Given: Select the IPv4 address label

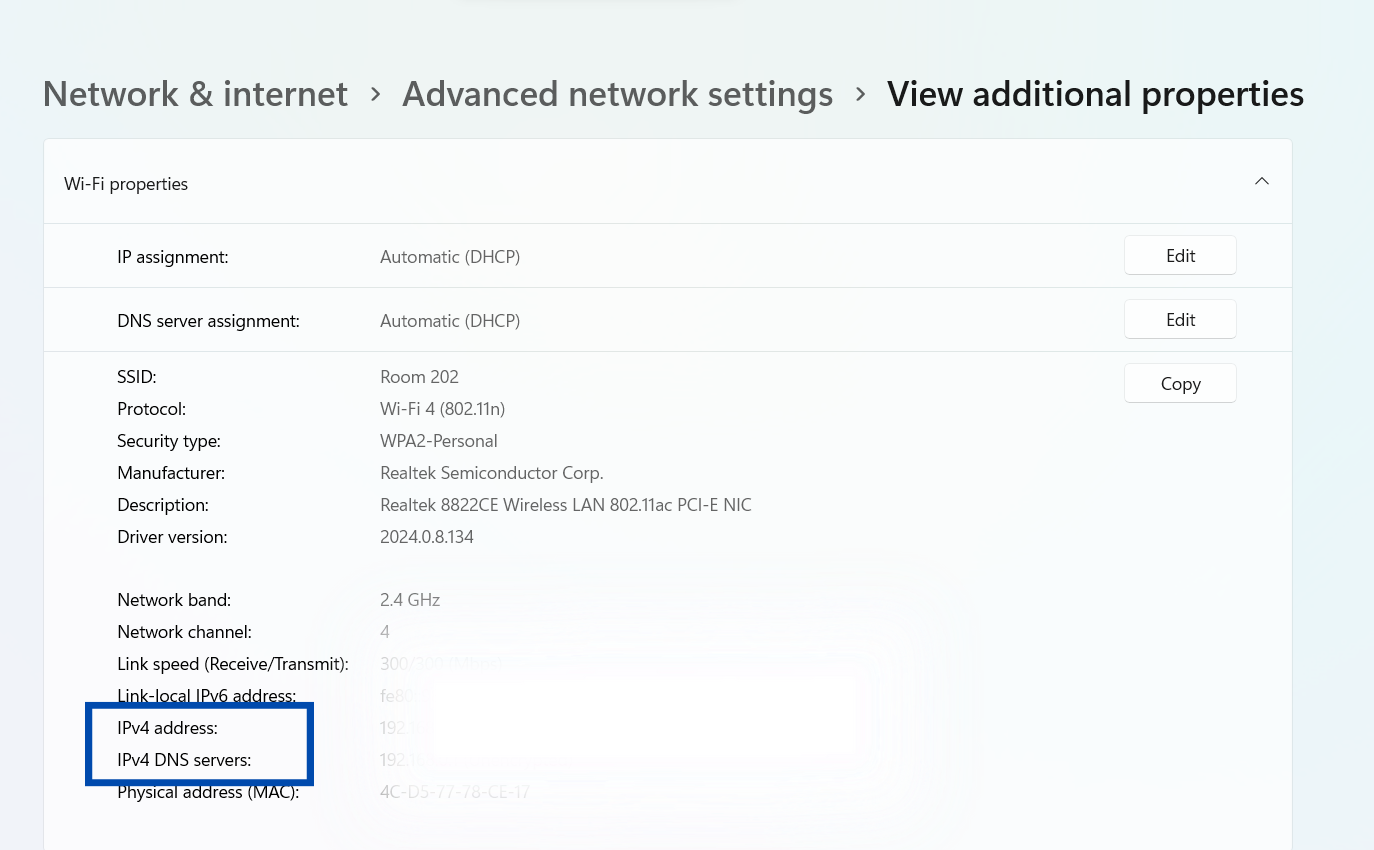Looking at the screenshot, I should coord(167,727).
